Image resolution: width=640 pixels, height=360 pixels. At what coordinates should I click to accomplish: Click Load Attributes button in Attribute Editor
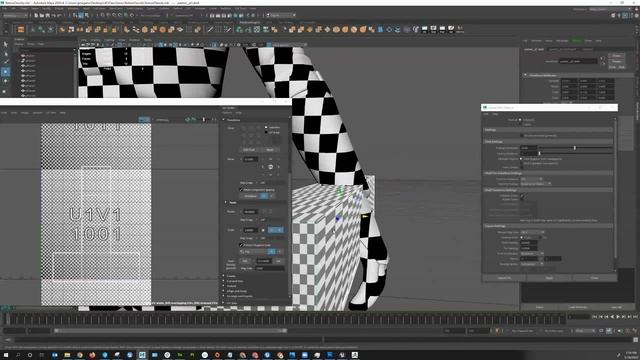(578, 307)
